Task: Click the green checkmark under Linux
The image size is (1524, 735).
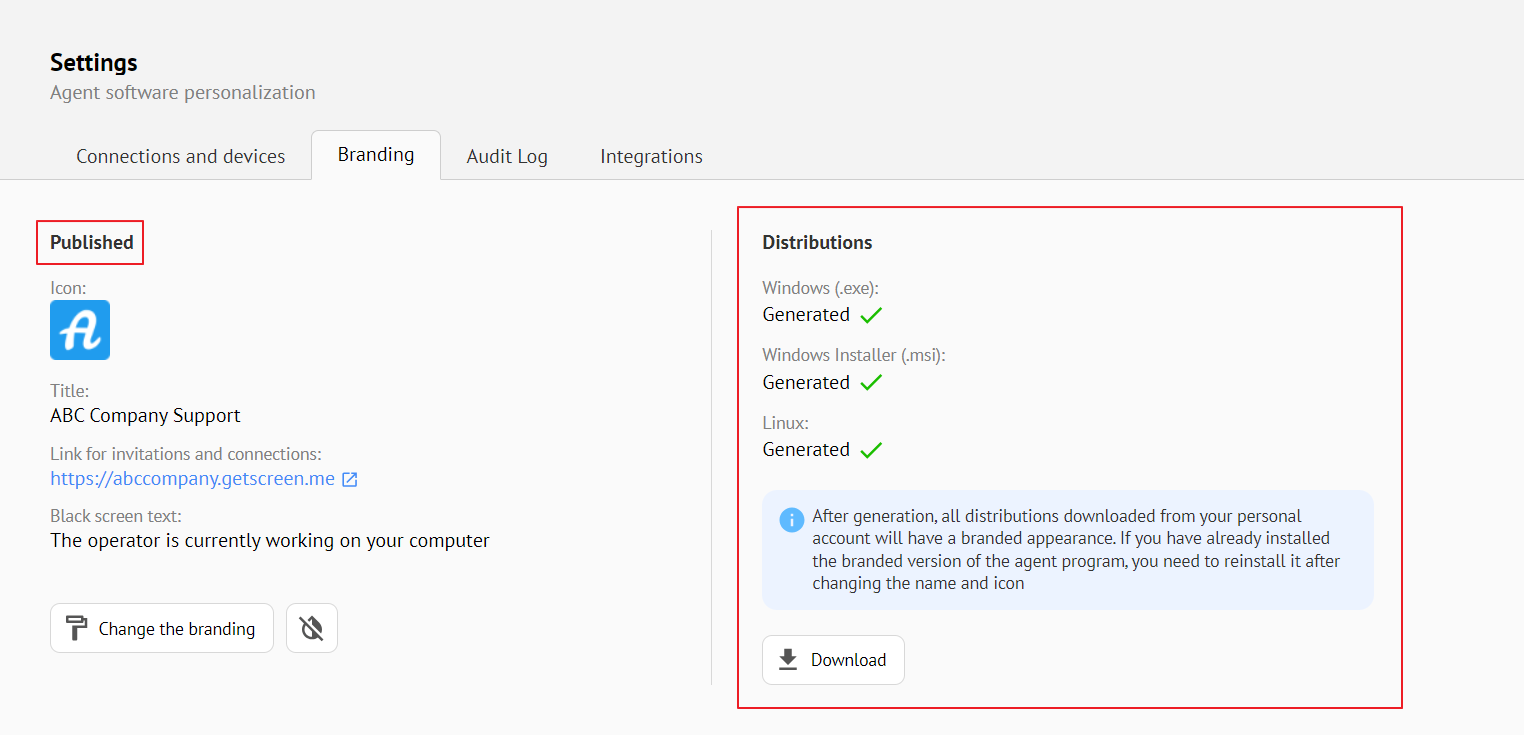Action: 871,450
